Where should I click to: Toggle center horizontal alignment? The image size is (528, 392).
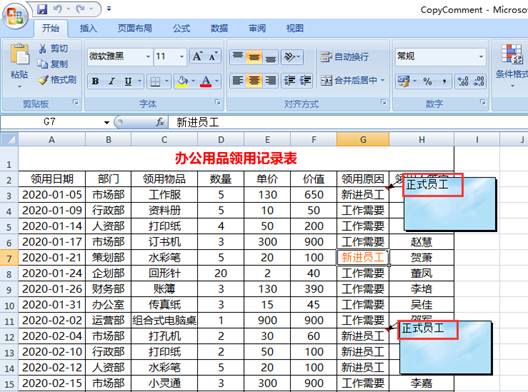[x=254, y=80]
